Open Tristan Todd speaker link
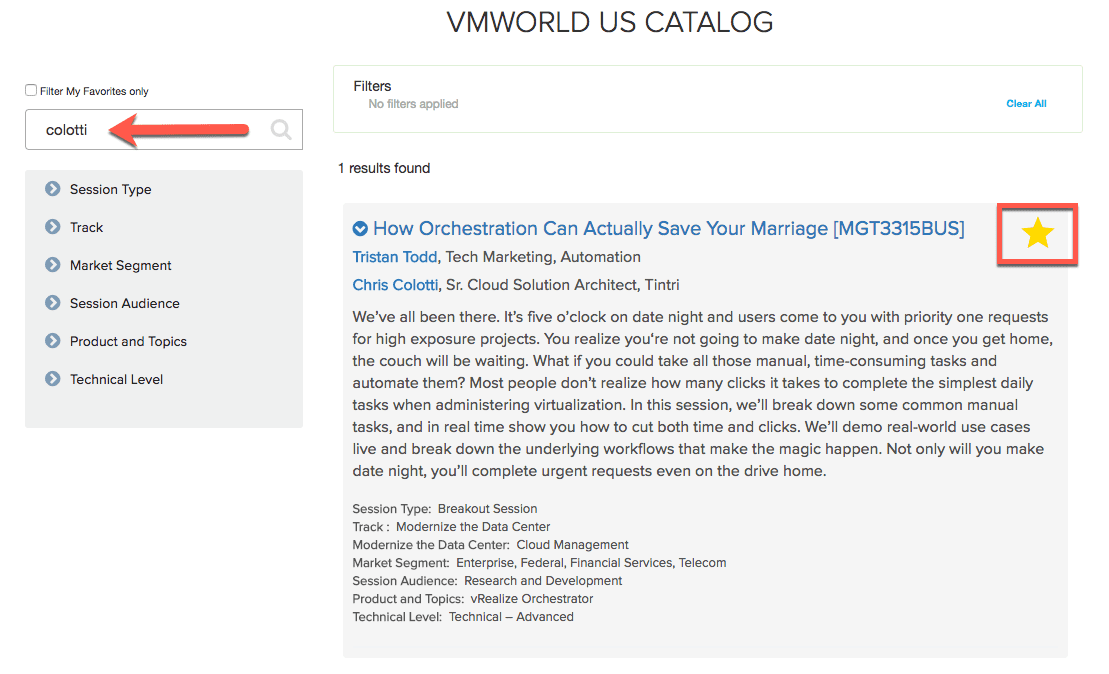Screen dimensions: 1109x674 click(395, 257)
